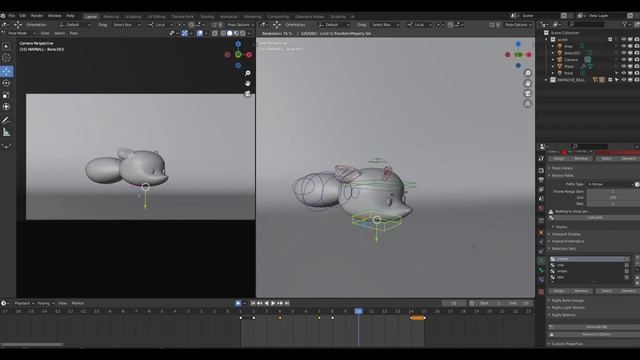Screen dimensions: 640x360
Task: Click the blue playhead at frame 10
Action: pyautogui.click(x=358, y=311)
